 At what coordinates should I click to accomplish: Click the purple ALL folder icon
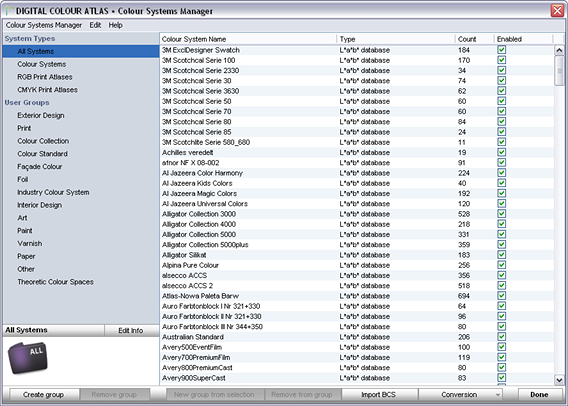(28, 358)
